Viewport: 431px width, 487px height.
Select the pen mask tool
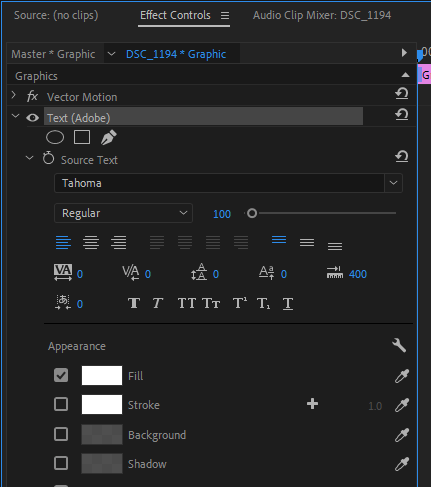point(109,137)
